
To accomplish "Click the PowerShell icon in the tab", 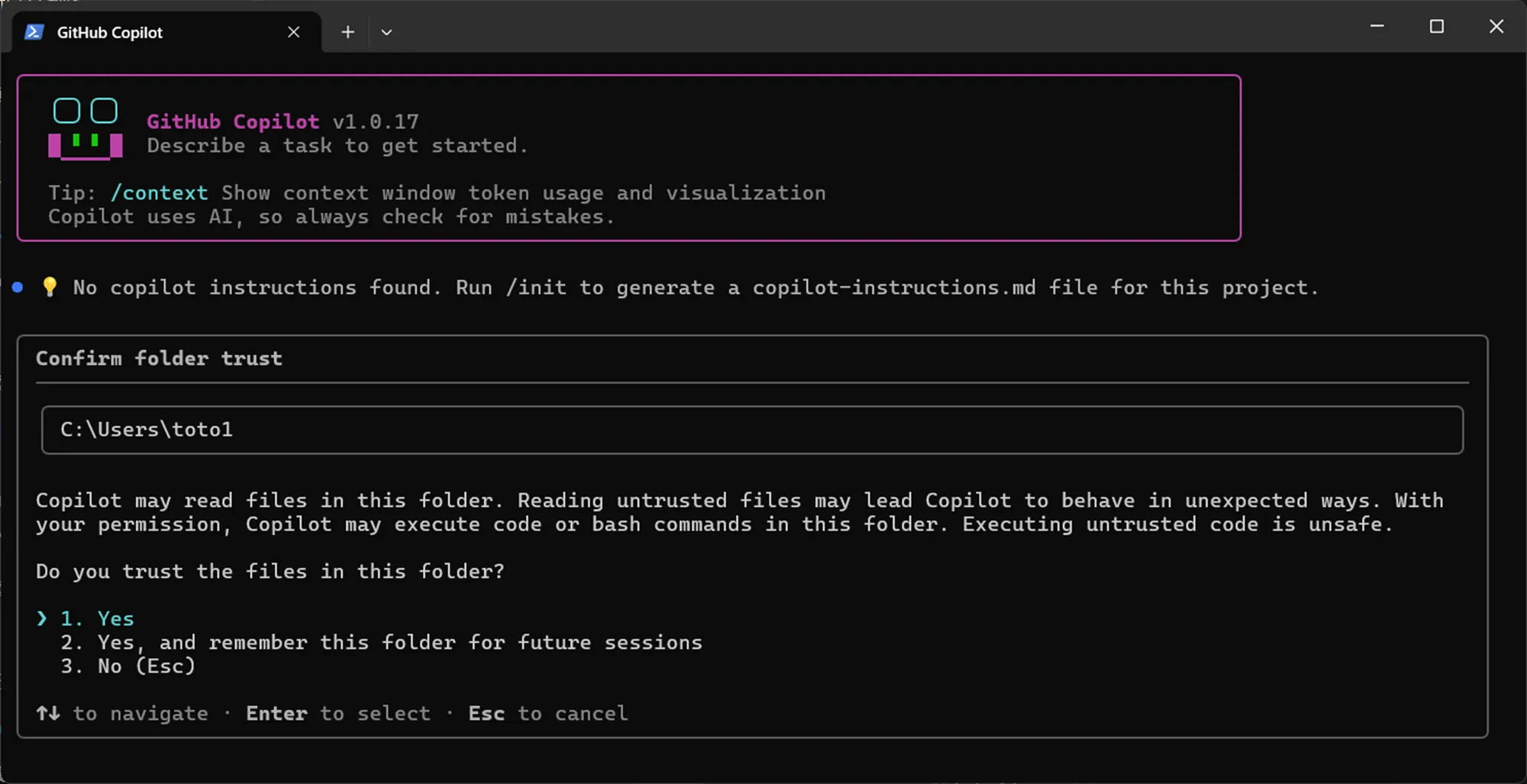I will (34, 32).
